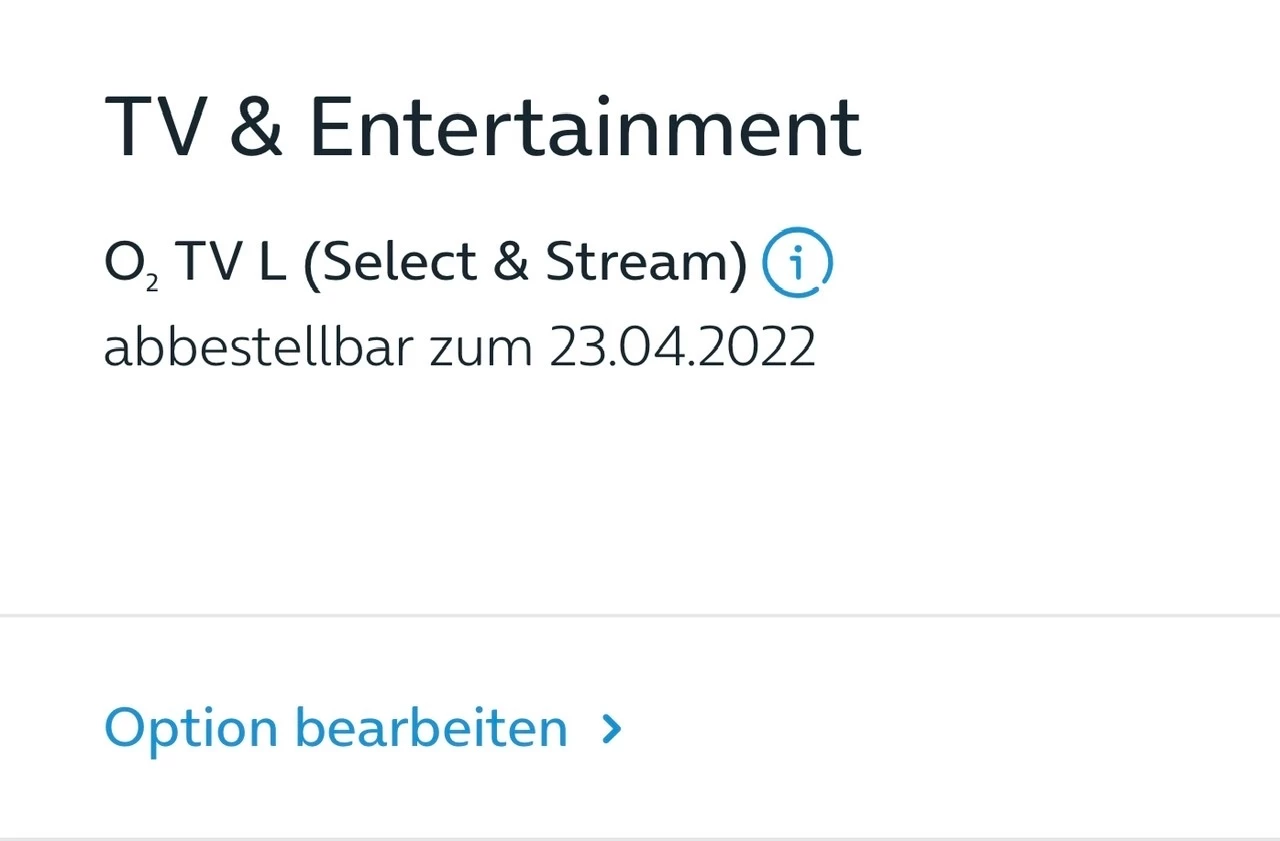Click the word abbestellbar
Screen dimensions: 1280x841
[258, 348]
